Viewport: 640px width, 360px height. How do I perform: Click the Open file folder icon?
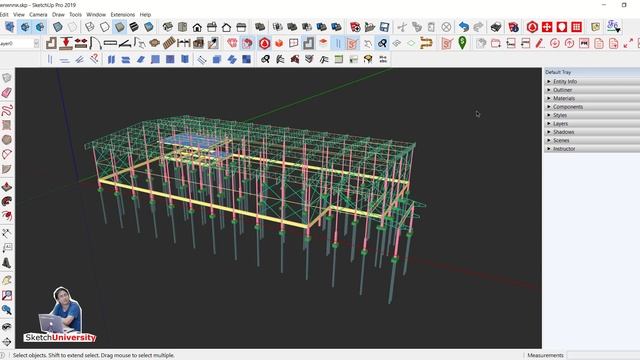point(369,27)
